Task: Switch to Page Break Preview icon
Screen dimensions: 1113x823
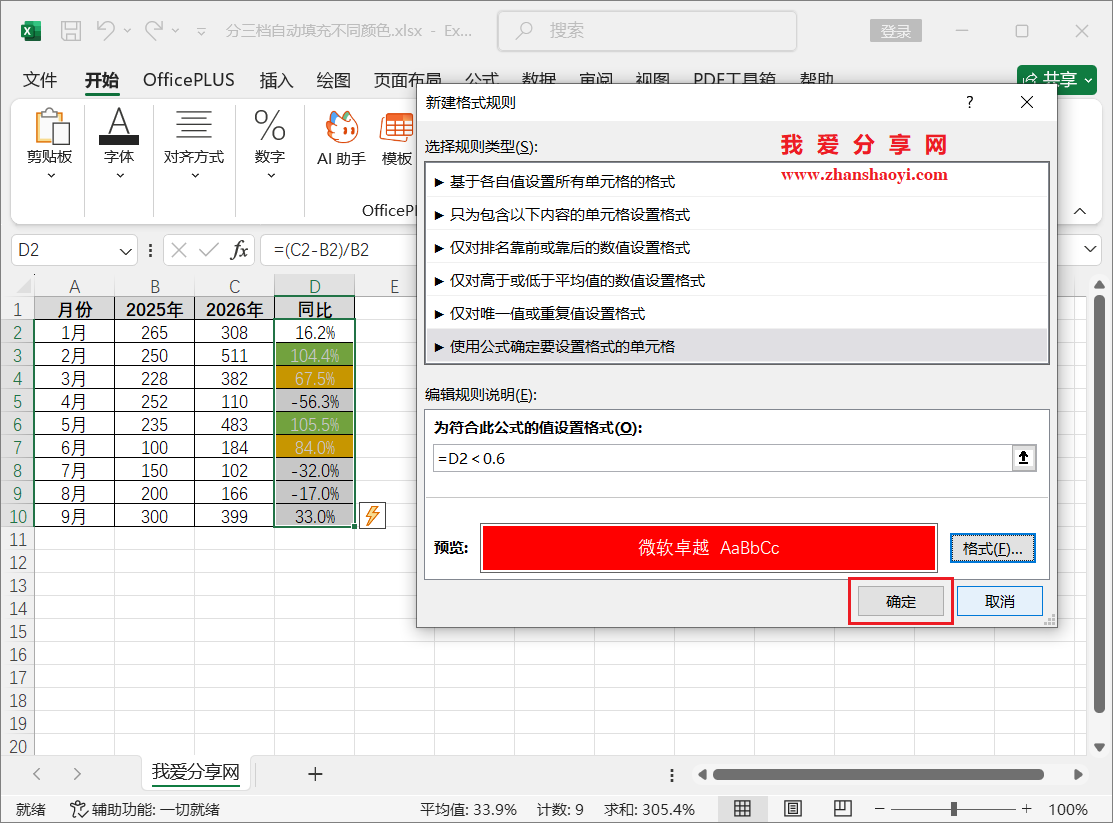Action: (843, 808)
